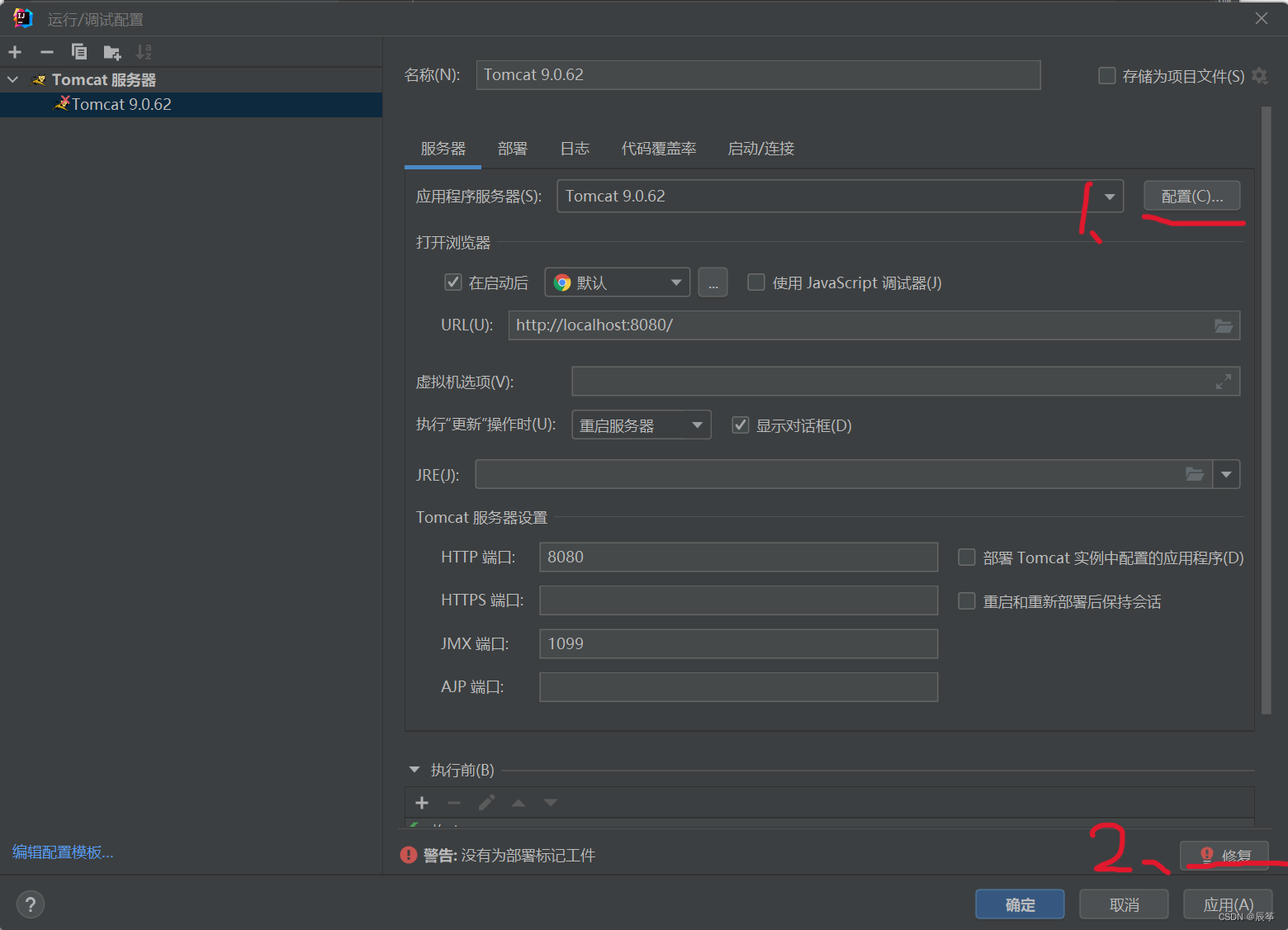The width and height of the screenshot is (1288, 930).
Task: Select Tomcat 9.0.62 in configuration tree
Action: pyautogui.click(x=191, y=104)
